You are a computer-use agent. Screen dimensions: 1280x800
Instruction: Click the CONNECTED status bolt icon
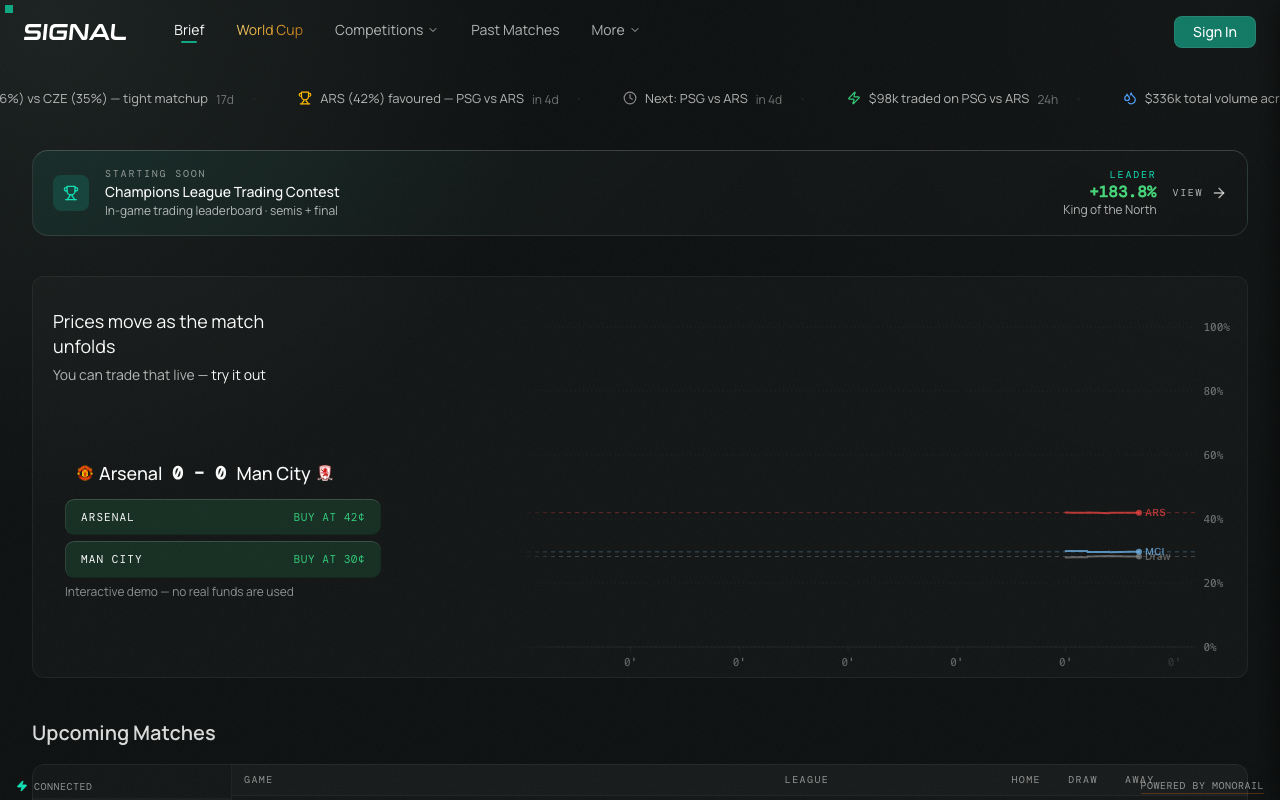point(22,786)
